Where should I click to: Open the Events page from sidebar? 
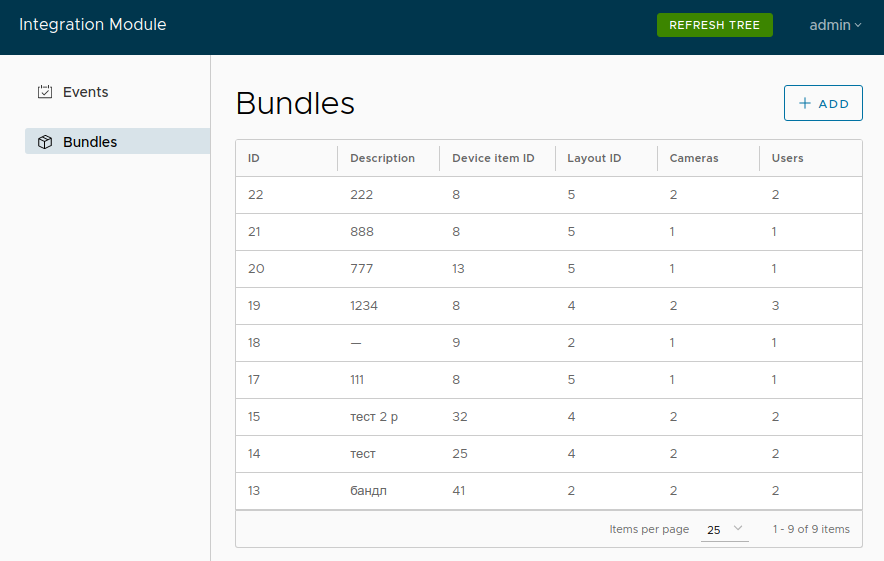tap(85, 92)
